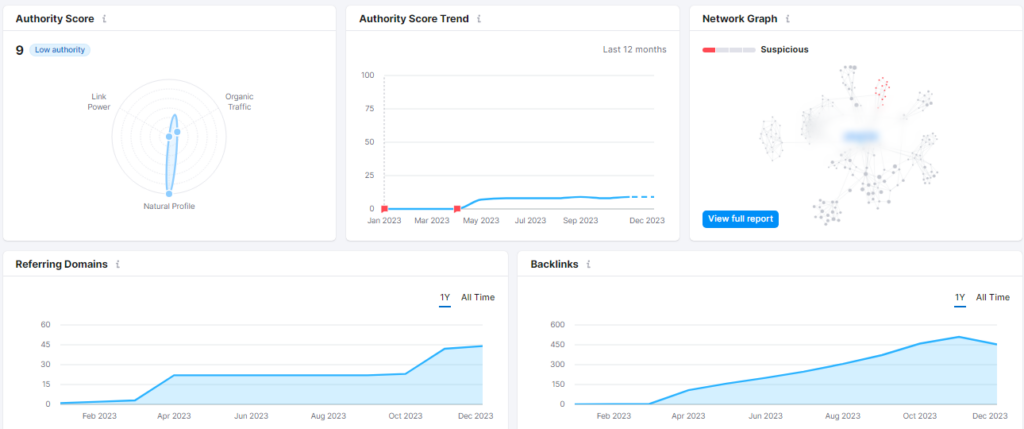
Task: Click the Referring Domains panel title
Action: pyautogui.click(x=61, y=264)
